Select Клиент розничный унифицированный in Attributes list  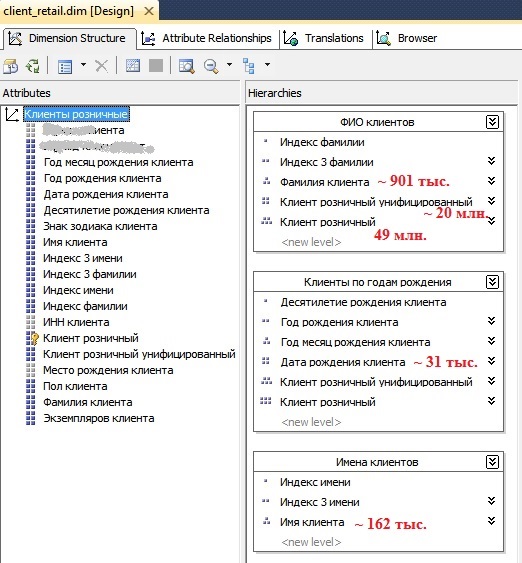139,354
